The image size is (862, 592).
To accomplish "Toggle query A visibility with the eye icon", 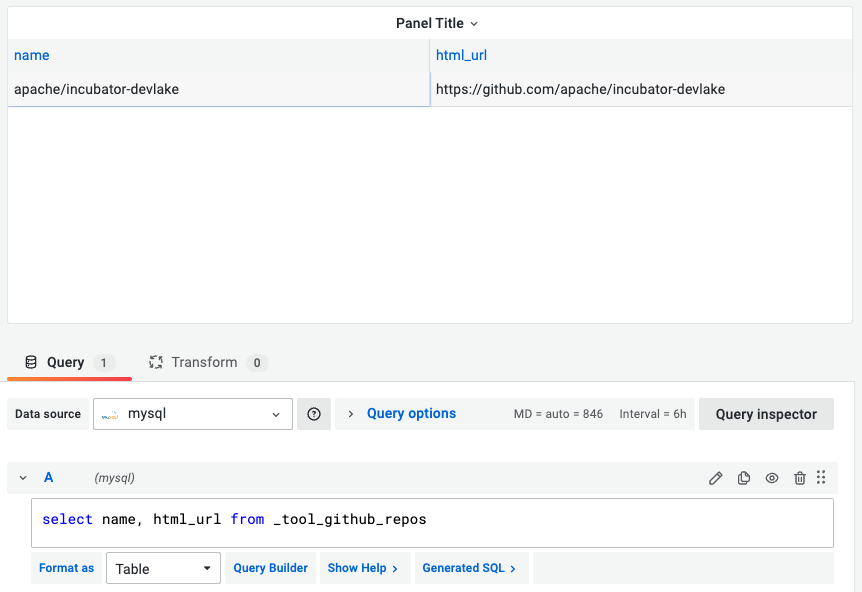I will (772, 478).
